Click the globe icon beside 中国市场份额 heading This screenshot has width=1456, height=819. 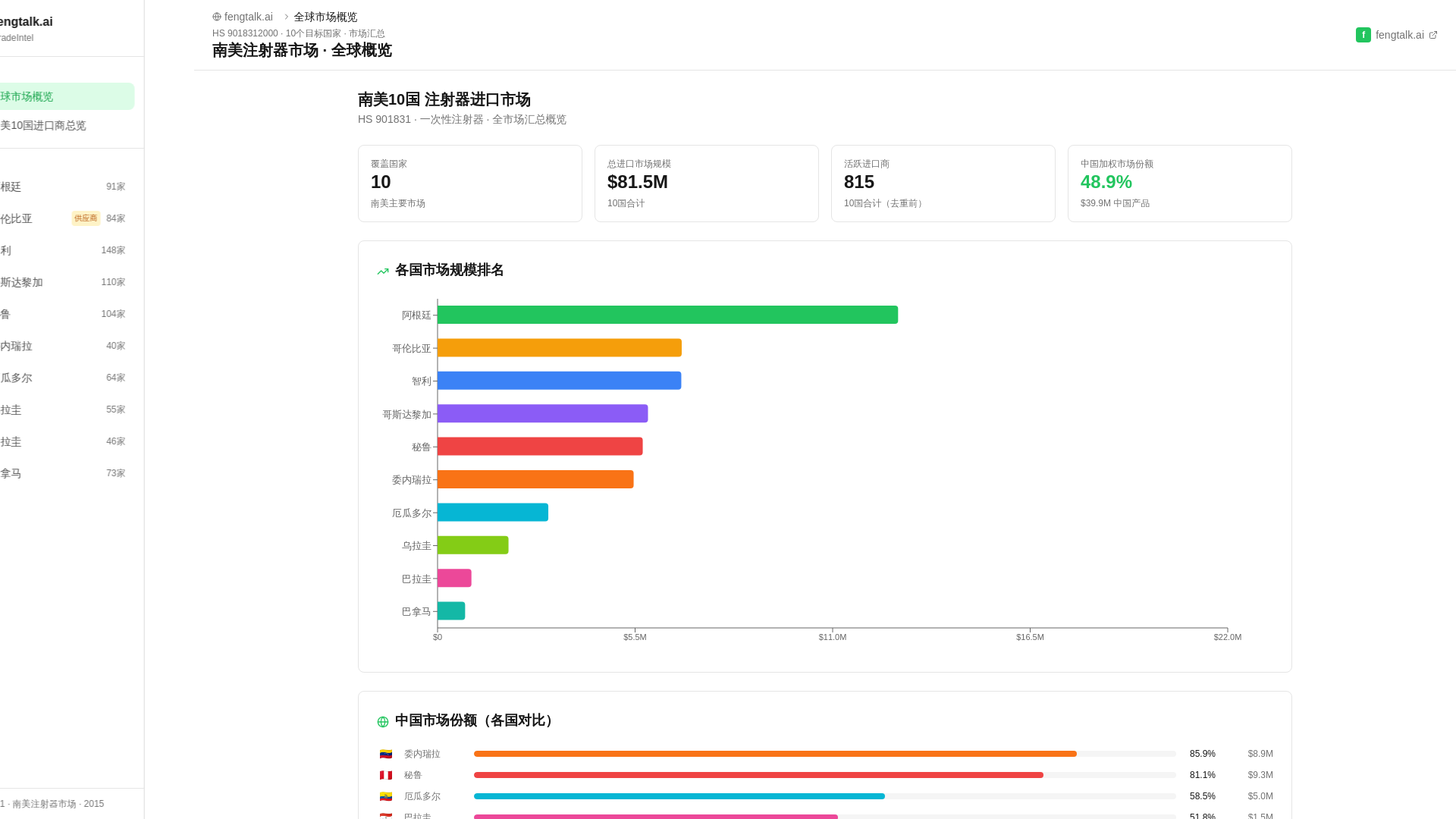[x=383, y=722]
